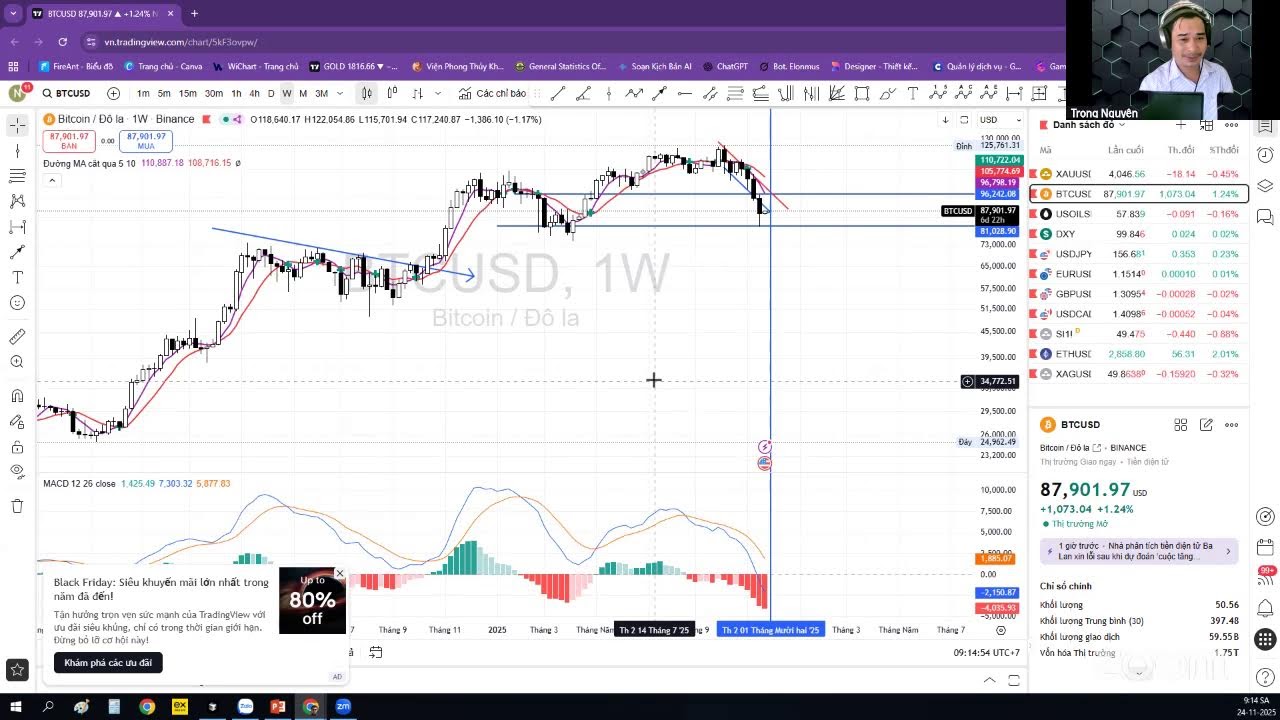Image resolution: width=1280 pixels, height=720 pixels.
Task: Select the 4h timeframe
Action: 254,93
